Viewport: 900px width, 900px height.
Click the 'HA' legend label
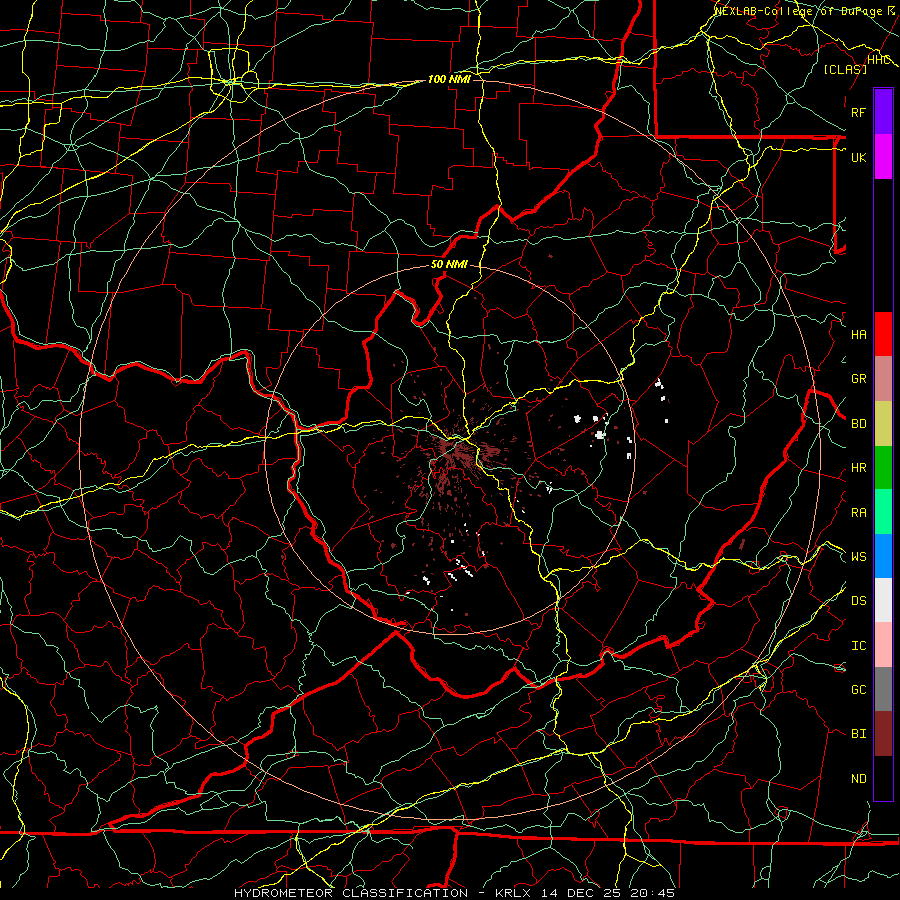[858, 335]
